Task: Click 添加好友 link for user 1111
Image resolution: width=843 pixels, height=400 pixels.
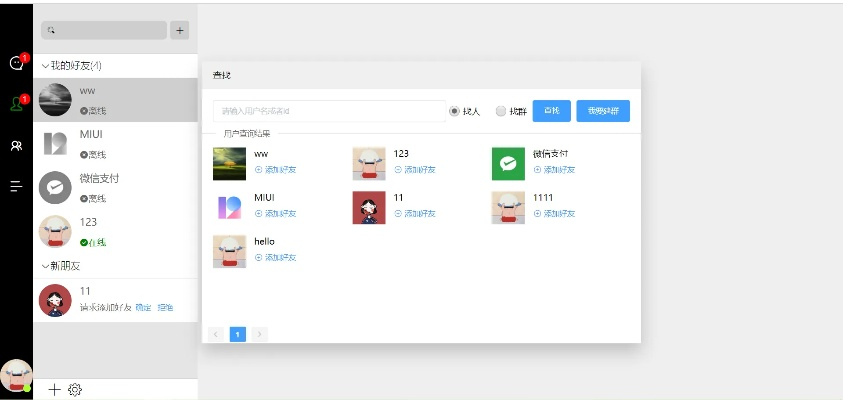Action: tap(559, 213)
